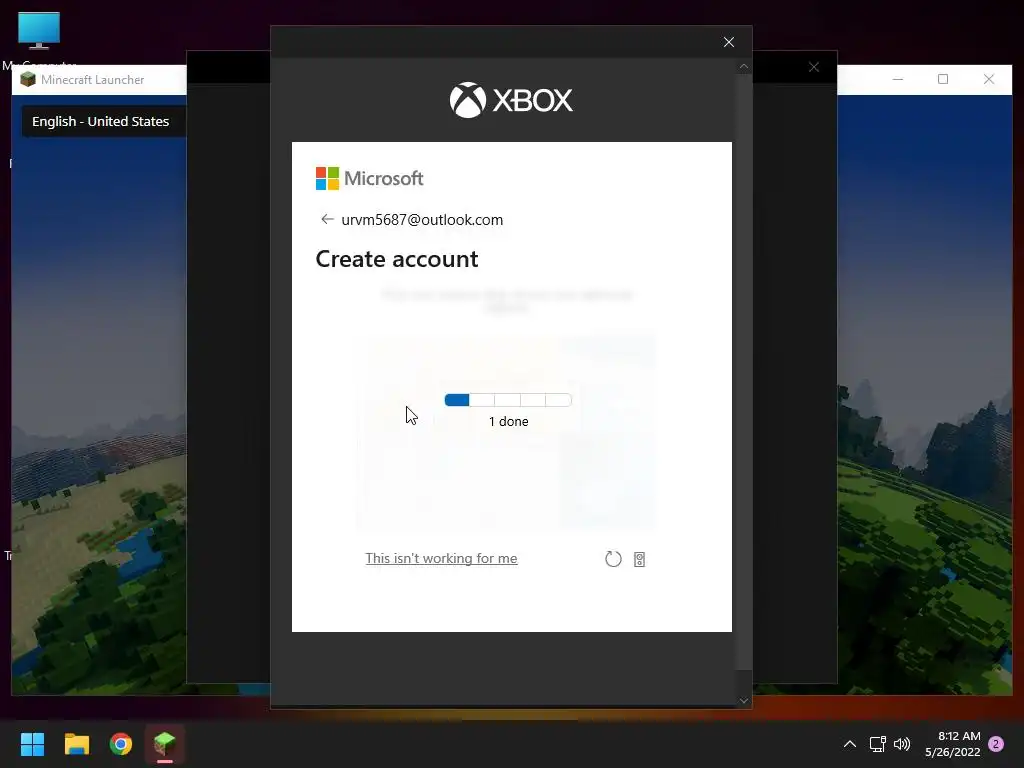Click the Minecraft Launcher title bar icon

pyautogui.click(x=28, y=80)
